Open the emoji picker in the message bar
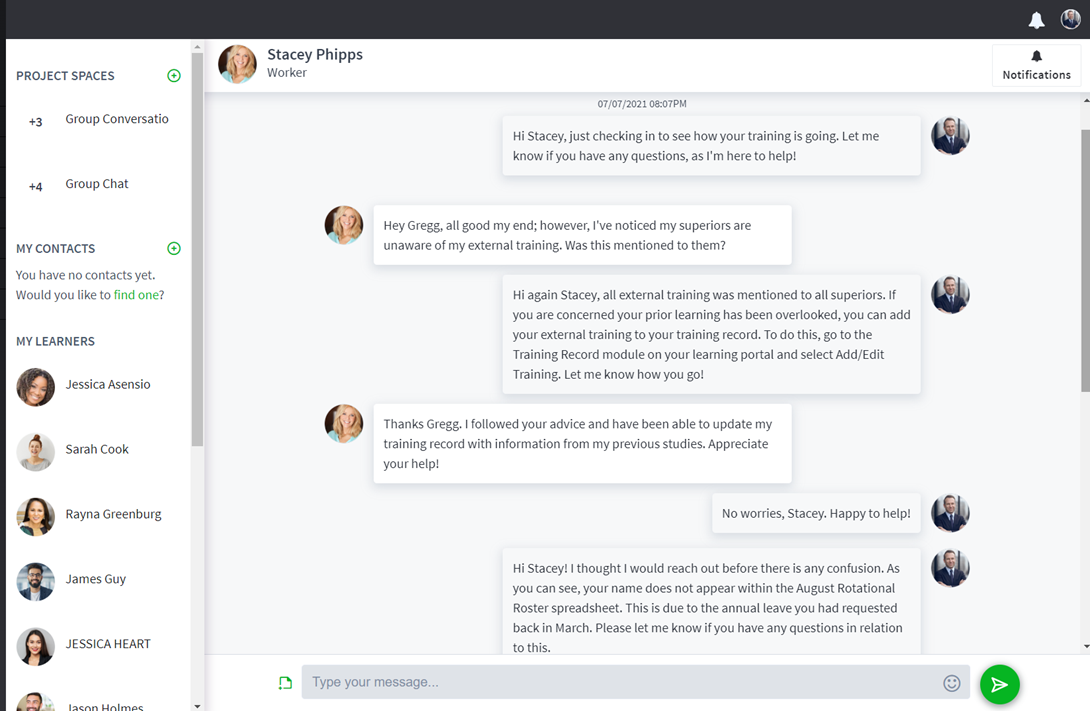Screen dimensions: 1090x712 pyautogui.click(x=951, y=682)
